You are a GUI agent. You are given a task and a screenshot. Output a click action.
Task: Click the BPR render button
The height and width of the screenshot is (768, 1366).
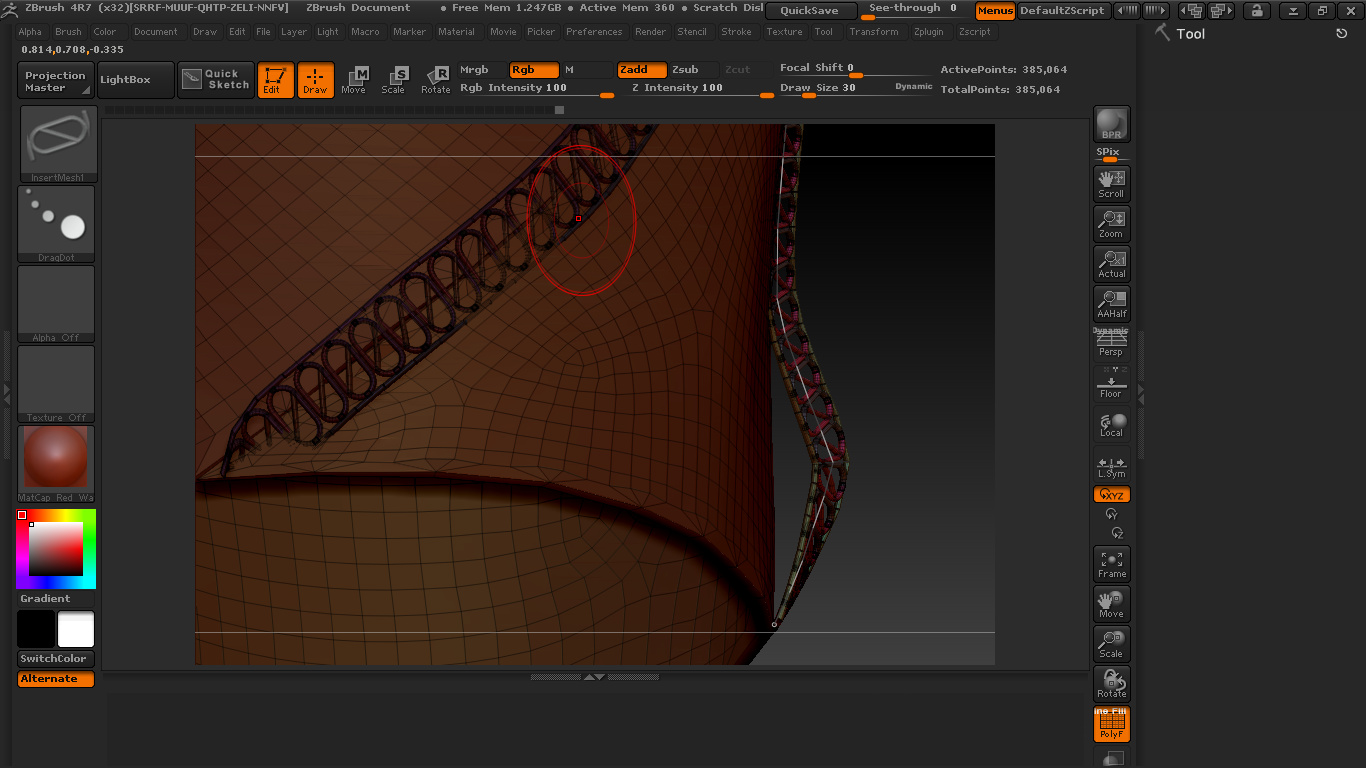tap(1111, 124)
